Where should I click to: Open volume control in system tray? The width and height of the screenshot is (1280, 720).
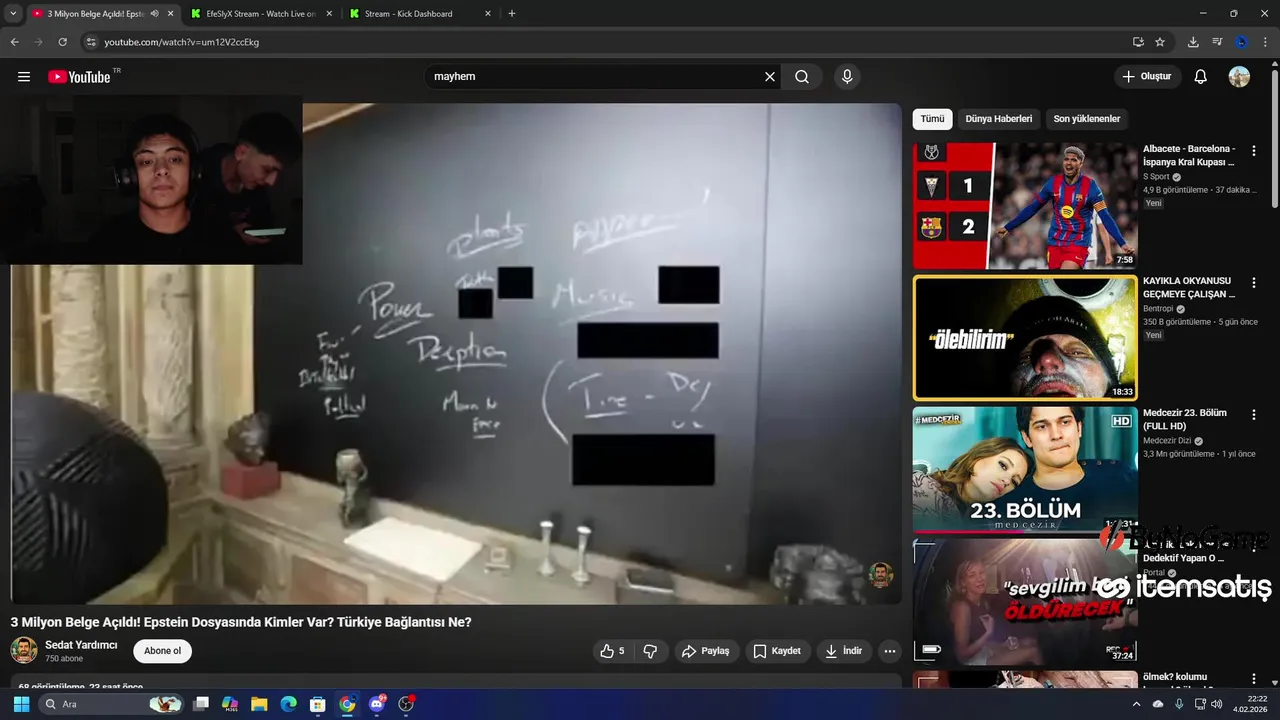pyautogui.click(x=1216, y=704)
